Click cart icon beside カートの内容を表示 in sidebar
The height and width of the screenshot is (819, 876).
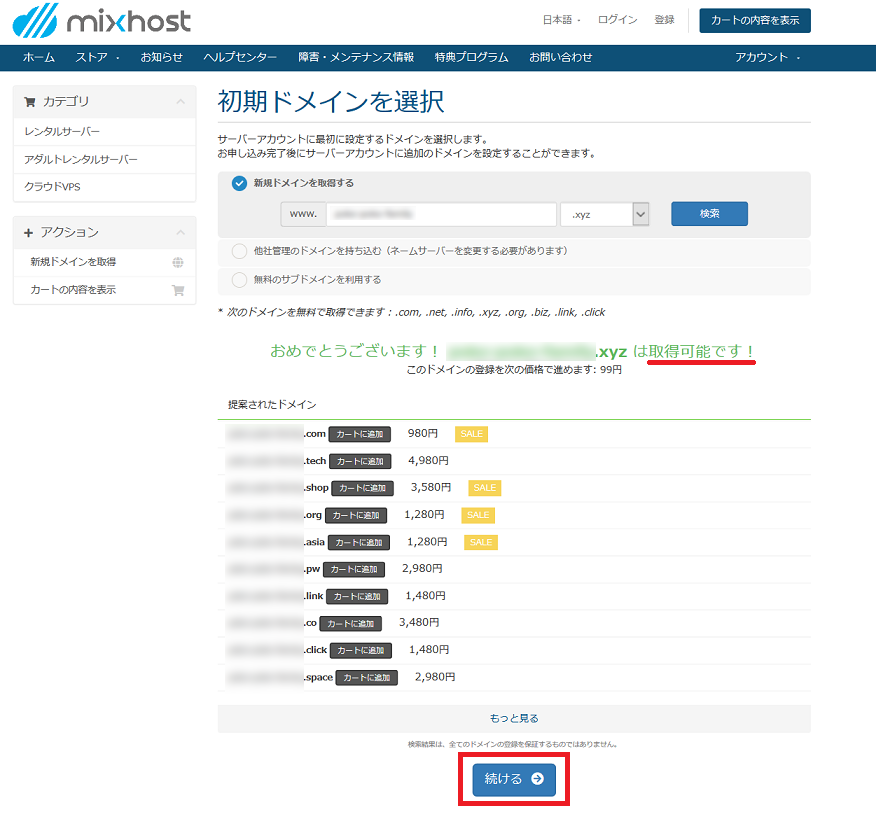click(177, 291)
